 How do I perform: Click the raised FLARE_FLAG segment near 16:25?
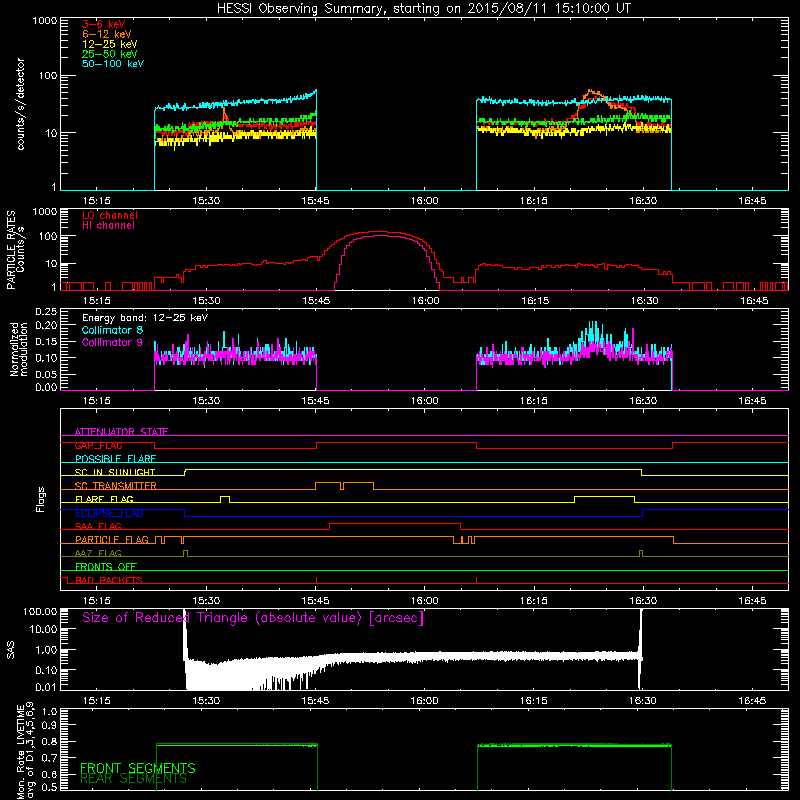click(x=605, y=496)
